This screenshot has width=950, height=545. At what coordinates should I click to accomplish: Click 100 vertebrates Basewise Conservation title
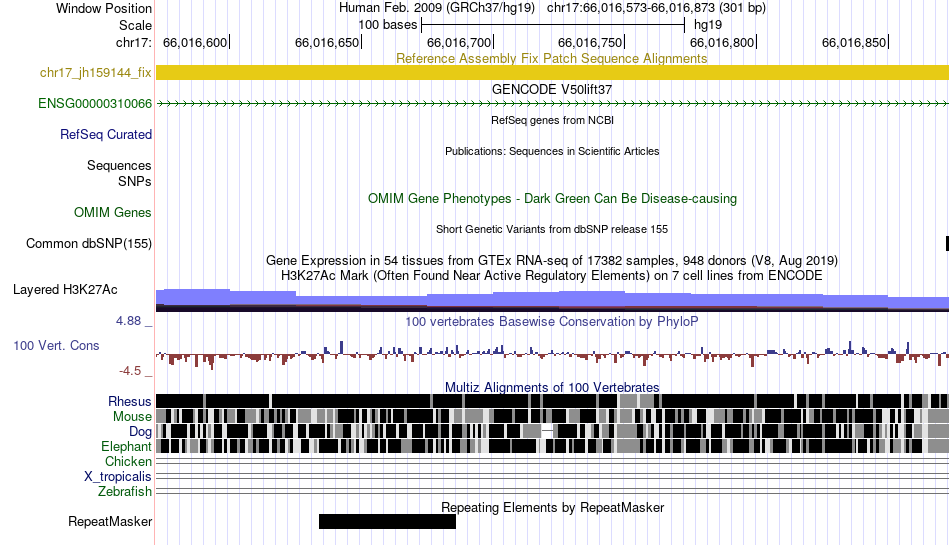tap(552, 322)
